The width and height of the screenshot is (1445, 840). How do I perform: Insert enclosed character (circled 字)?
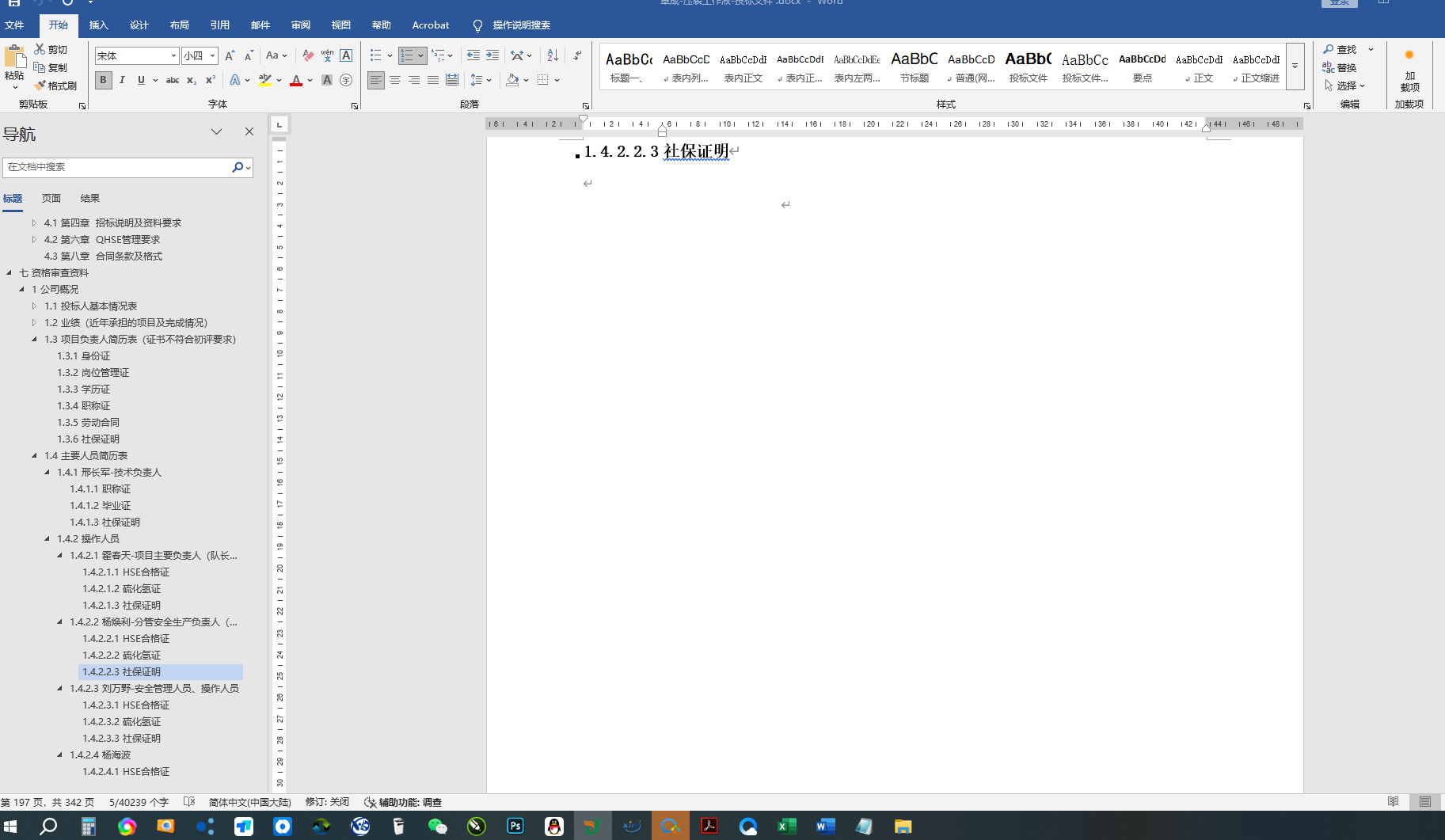346,80
